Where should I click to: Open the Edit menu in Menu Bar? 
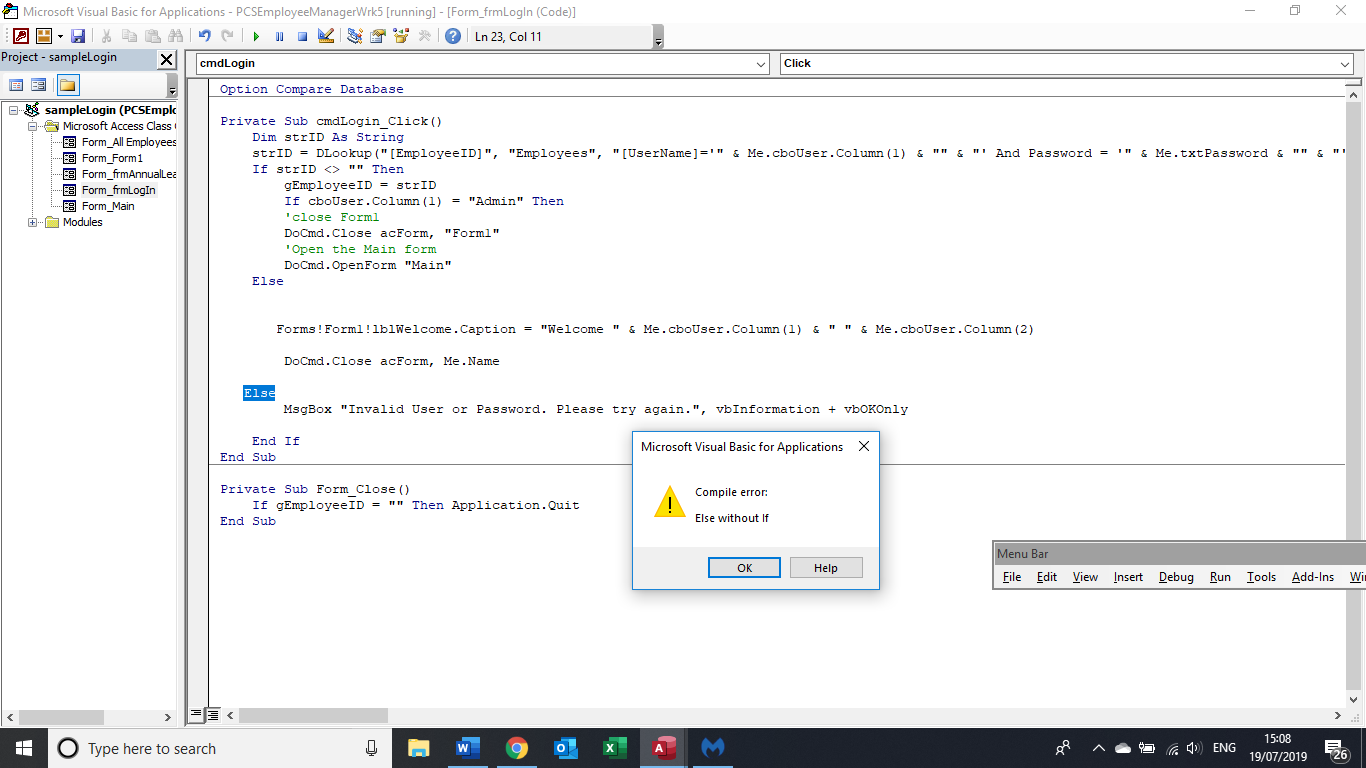click(1047, 577)
